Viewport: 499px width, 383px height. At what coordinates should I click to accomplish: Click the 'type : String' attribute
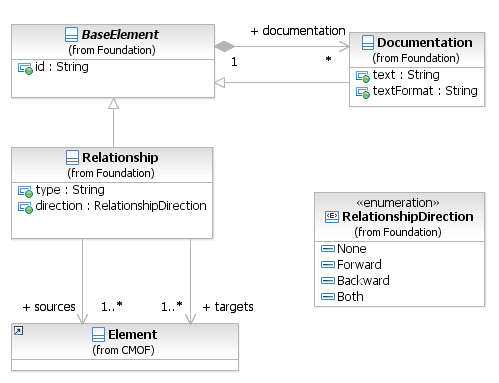coord(61,190)
